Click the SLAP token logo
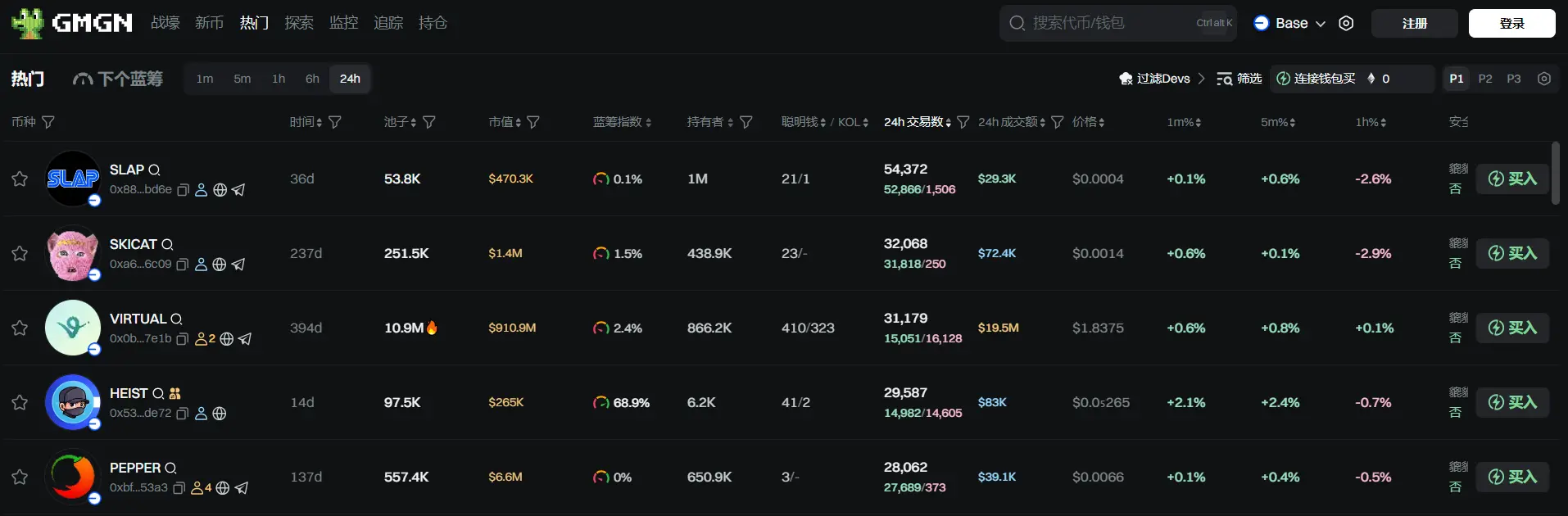The height and width of the screenshot is (516, 1568). pos(73,179)
